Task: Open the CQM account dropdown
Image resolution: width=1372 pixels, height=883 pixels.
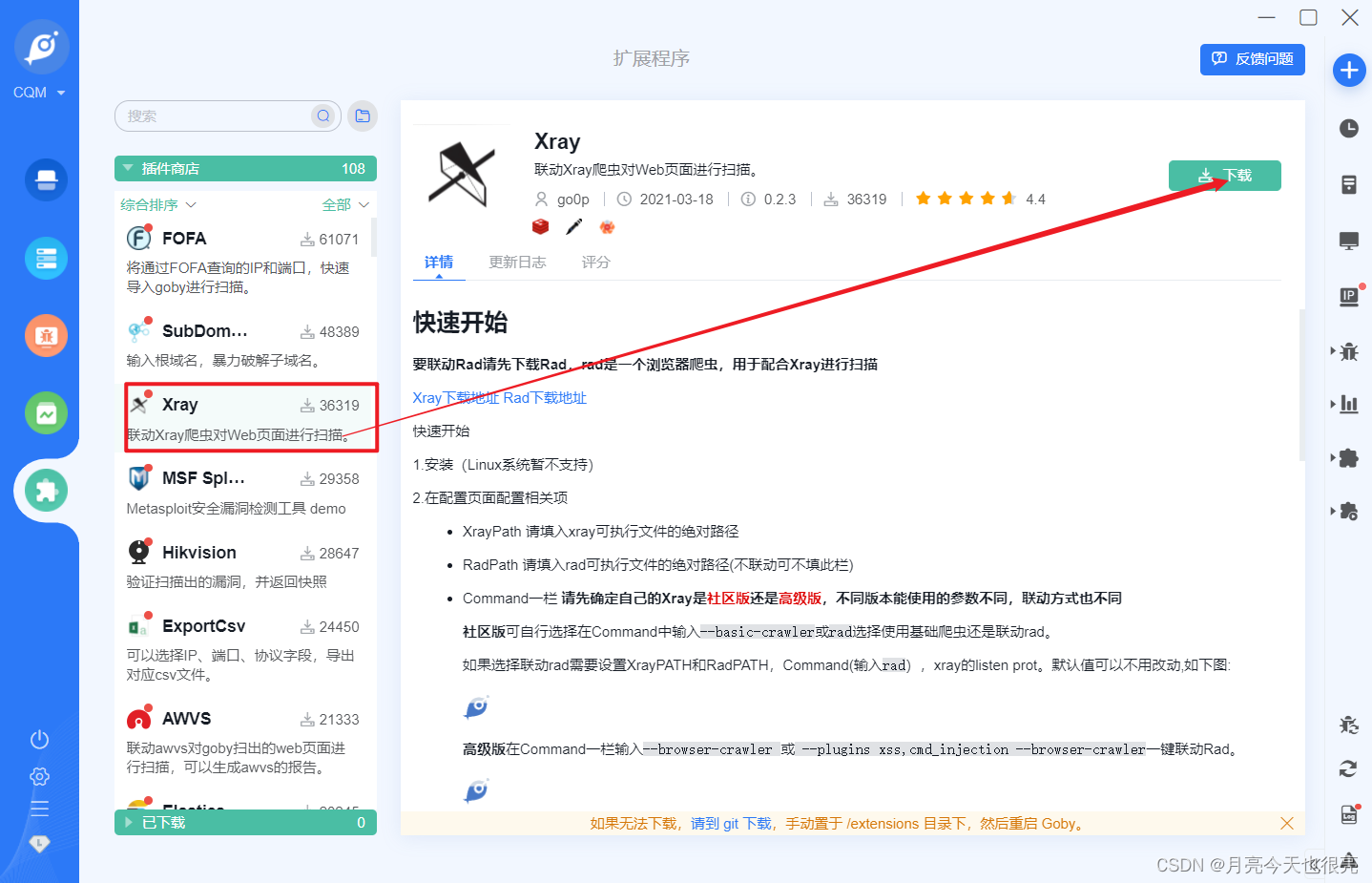Action: tap(39, 93)
